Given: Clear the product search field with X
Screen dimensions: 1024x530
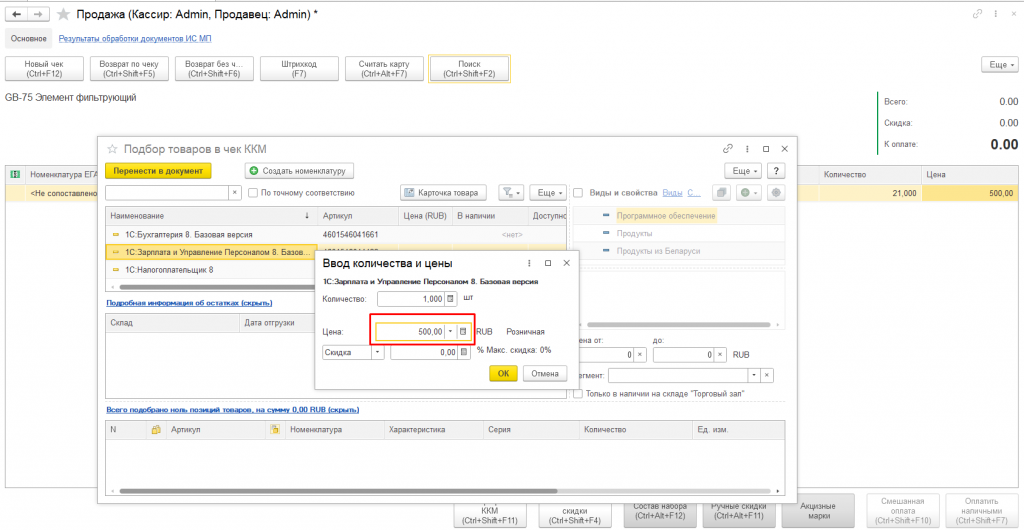Looking at the screenshot, I should tap(235, 193).
